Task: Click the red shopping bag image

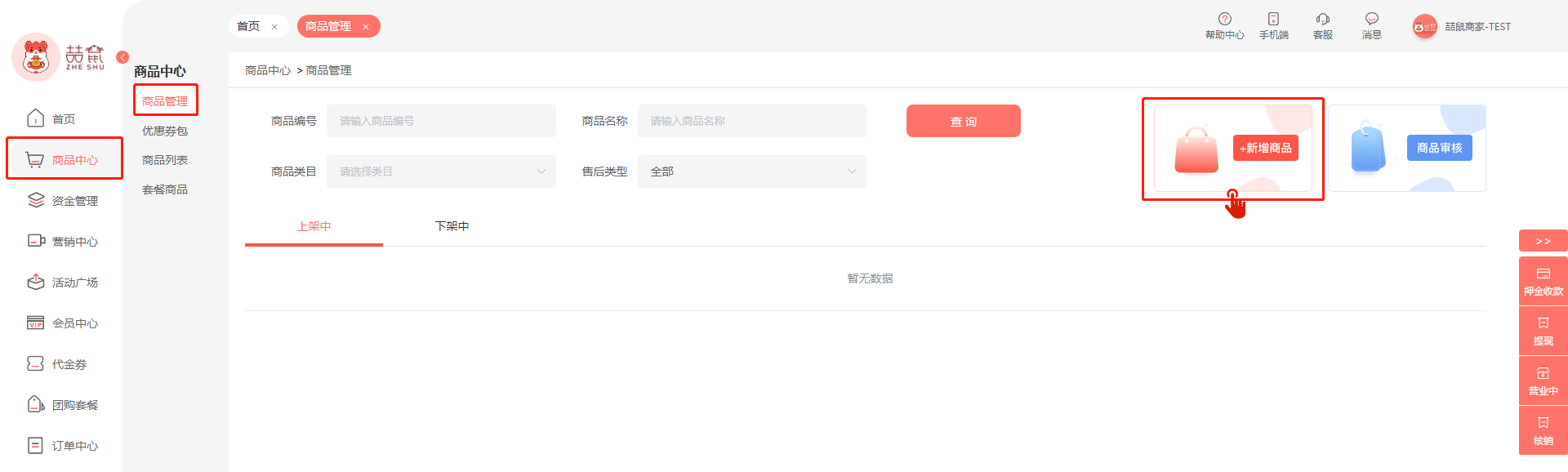Action: coord(1196,150)
